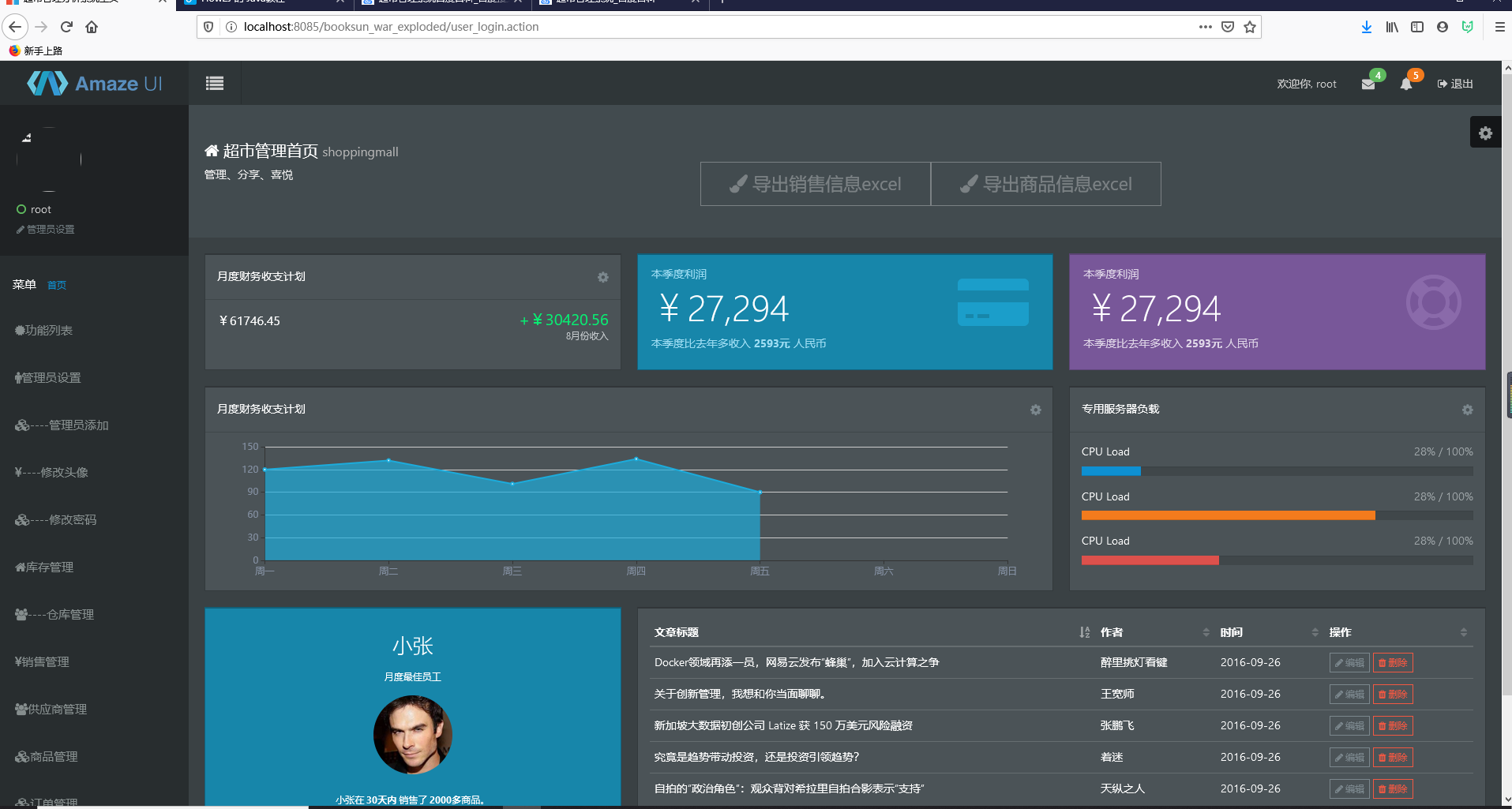This screenshot has height=809, width=1512.
Task: Click site information icon in address bar
Action: coord(231,27)
